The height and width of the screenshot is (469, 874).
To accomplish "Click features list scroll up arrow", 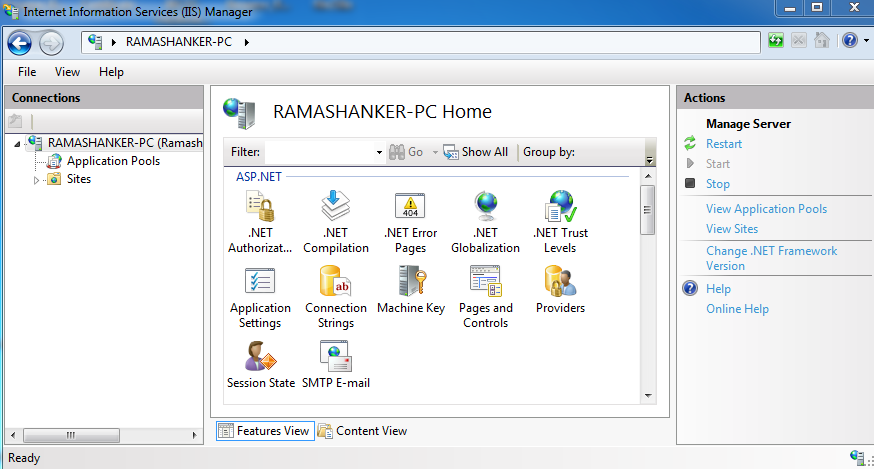I will coord(648,176).
